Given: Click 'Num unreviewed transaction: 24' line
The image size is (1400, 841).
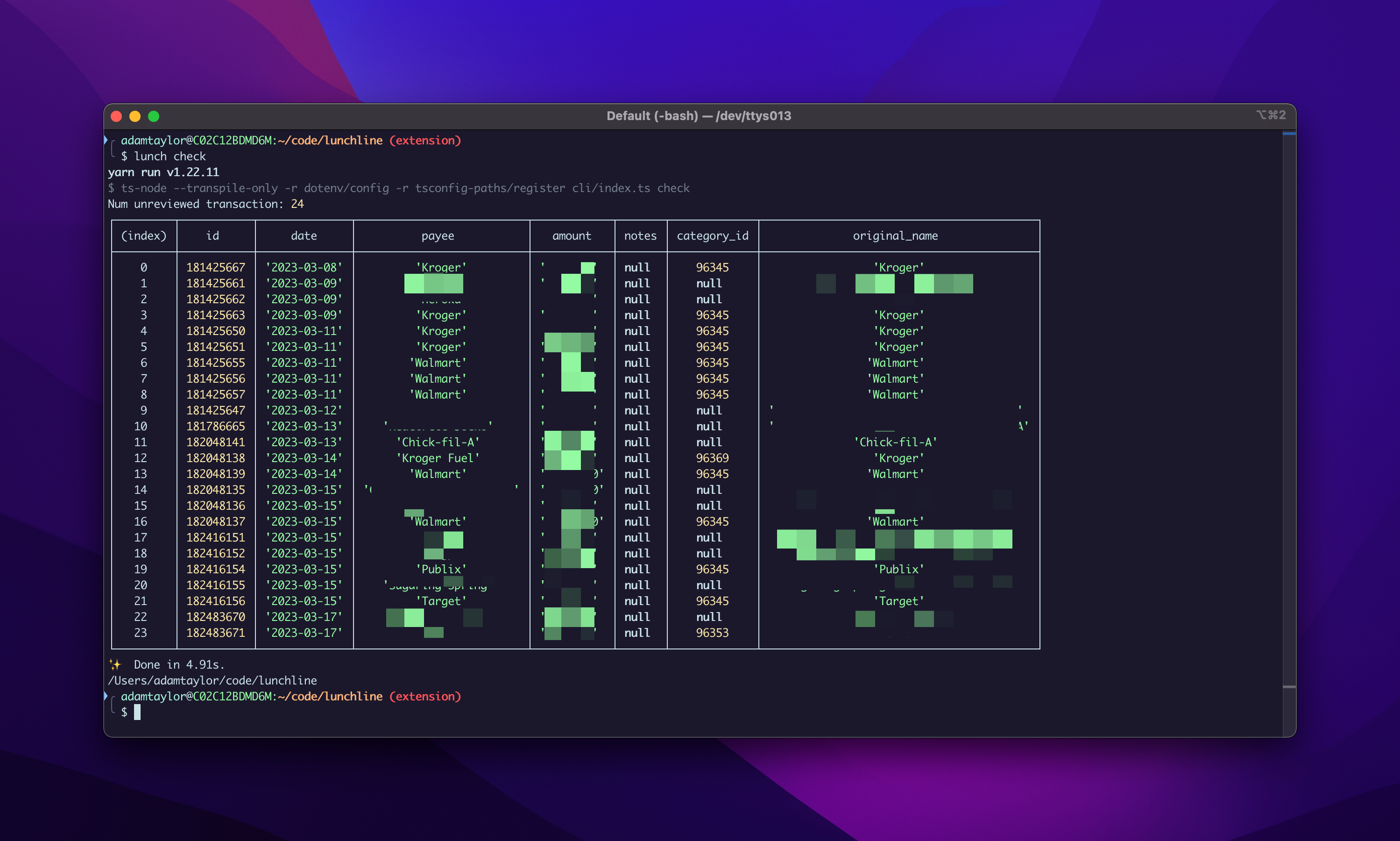Looking at the screenshot, I should tap(205, 204).
